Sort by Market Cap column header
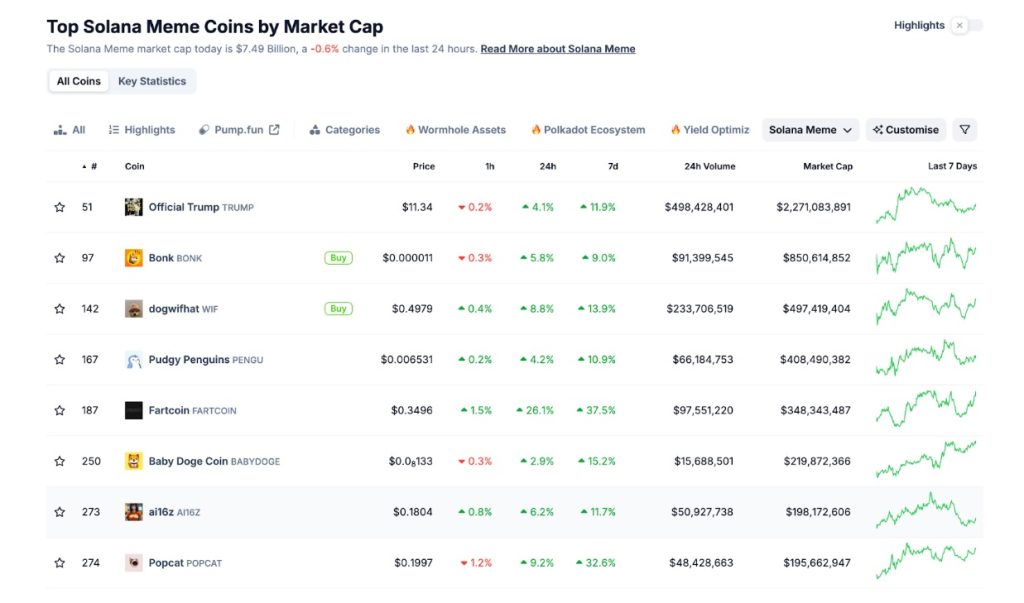This screenshot has width=1024, height=603. [x=827, y=167]
